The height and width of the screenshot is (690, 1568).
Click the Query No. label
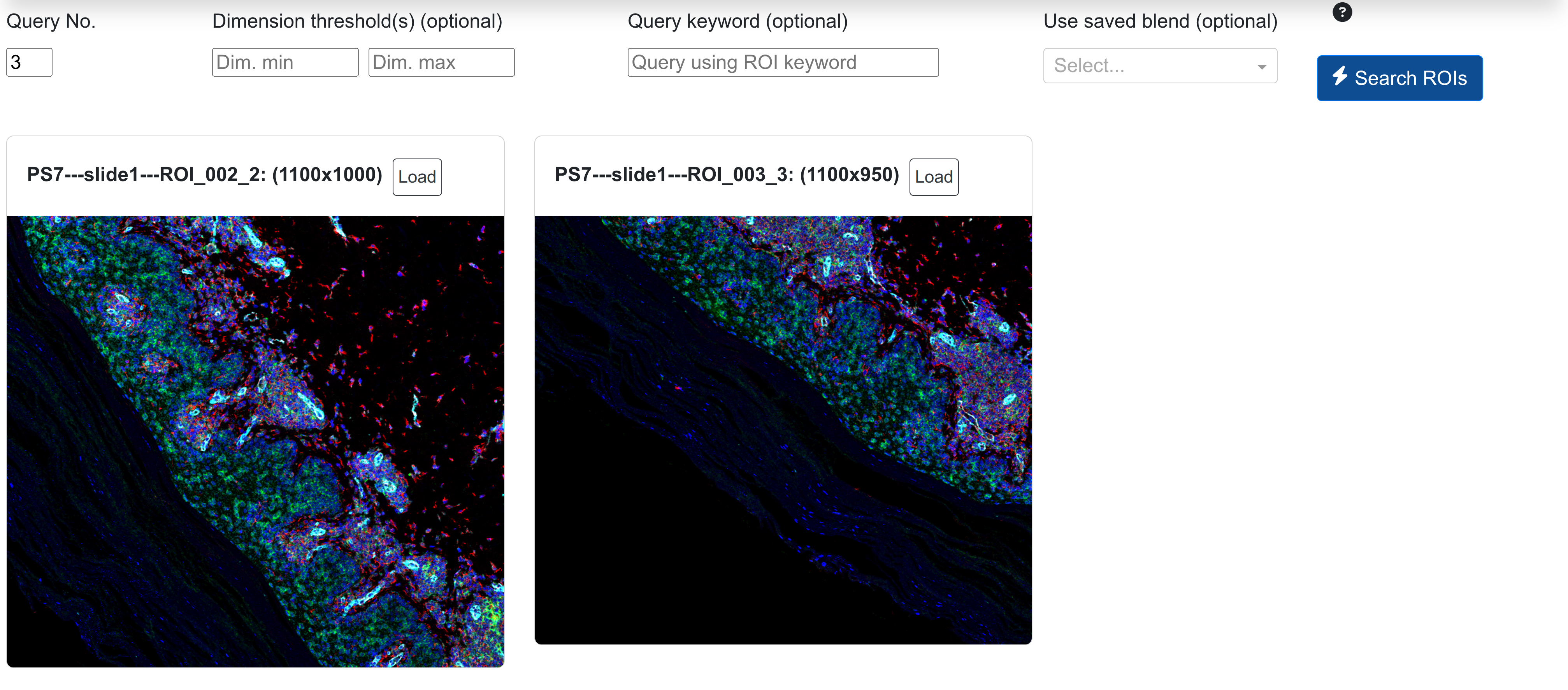point(51,21)
